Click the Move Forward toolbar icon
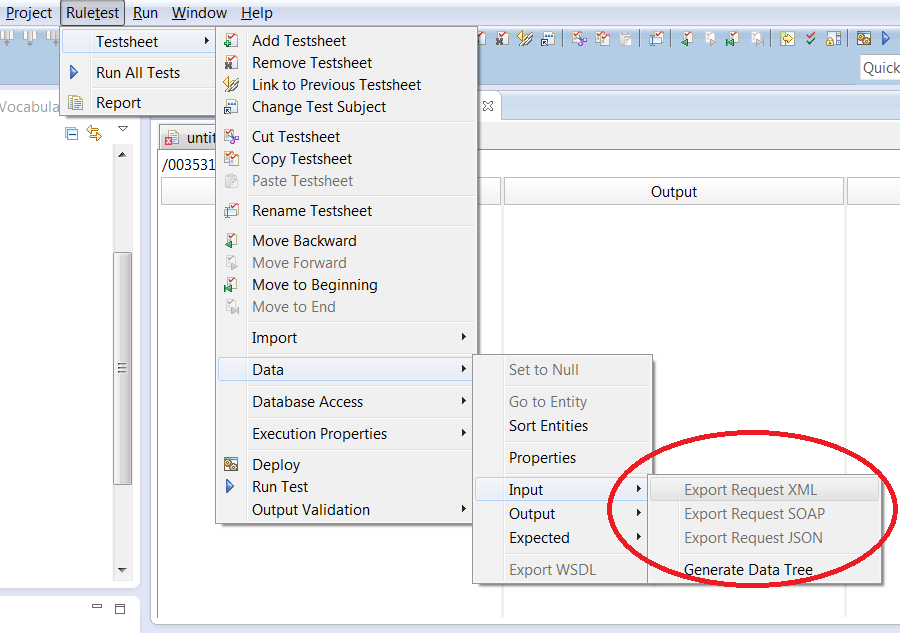 710,39
